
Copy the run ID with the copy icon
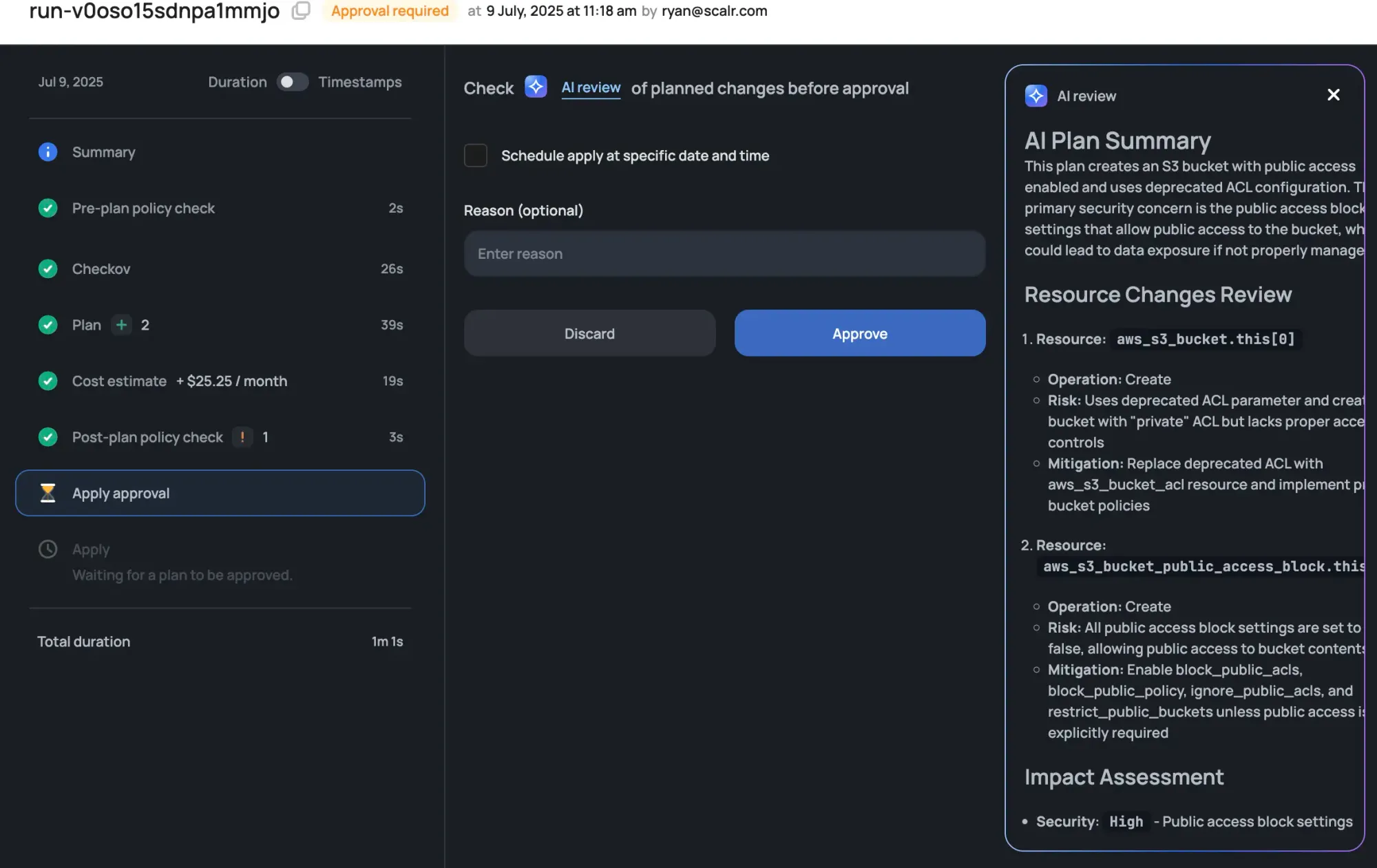point(301,11)
